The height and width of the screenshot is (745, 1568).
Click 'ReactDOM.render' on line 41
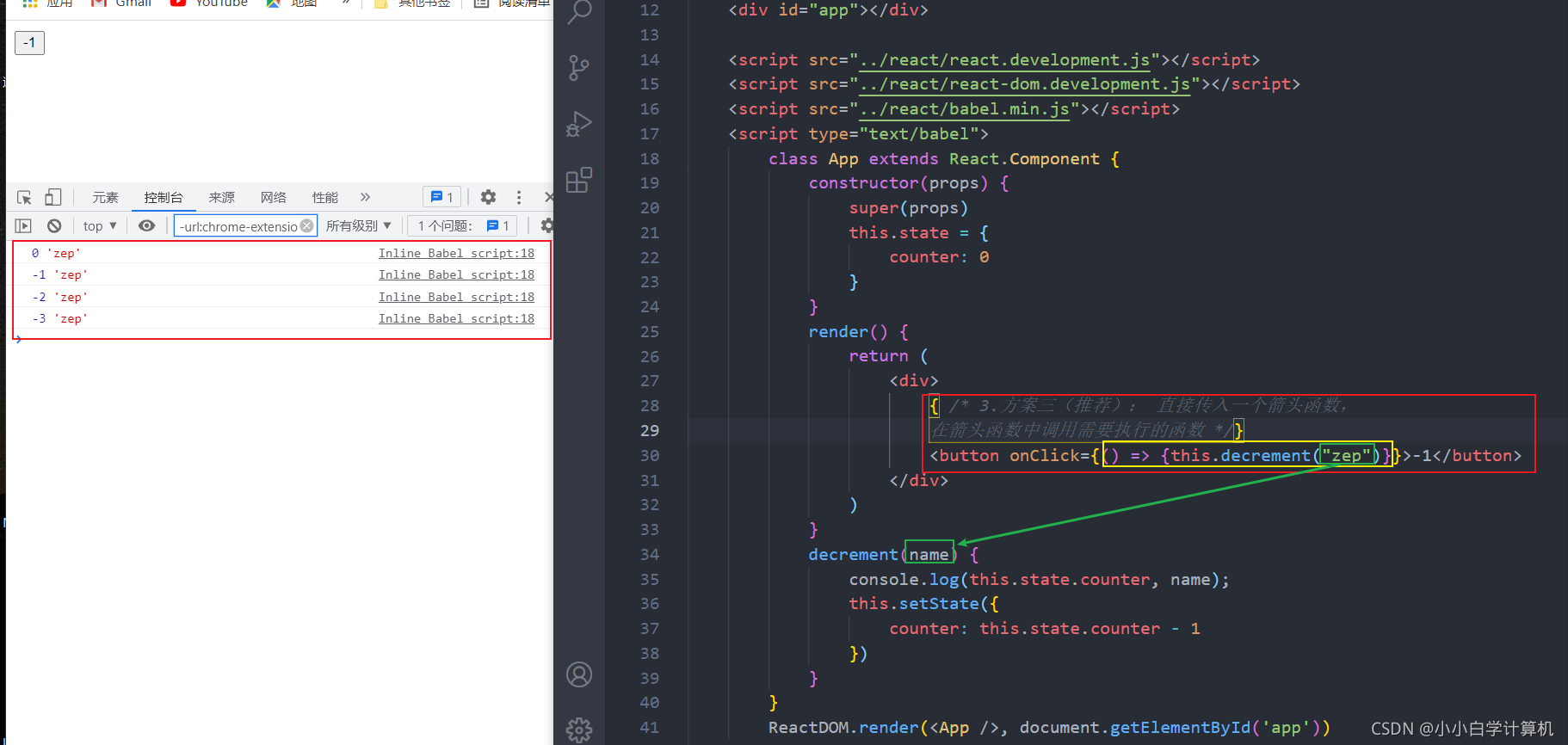(x=843, y=728)
